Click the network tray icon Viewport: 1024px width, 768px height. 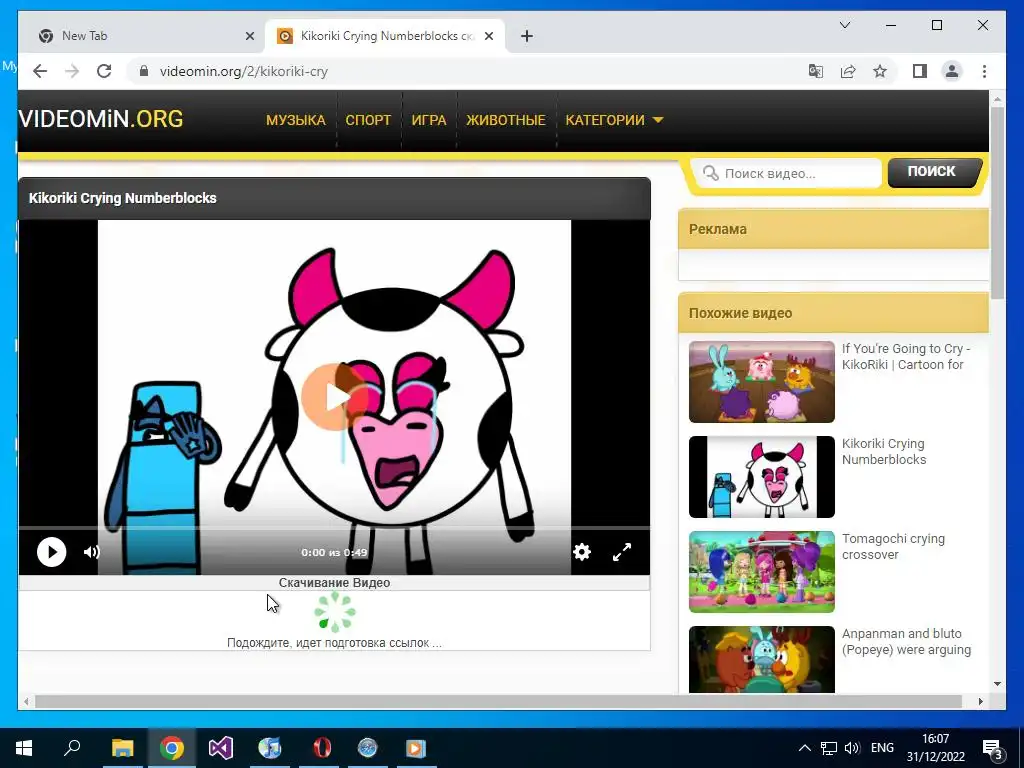coord(829,748)
